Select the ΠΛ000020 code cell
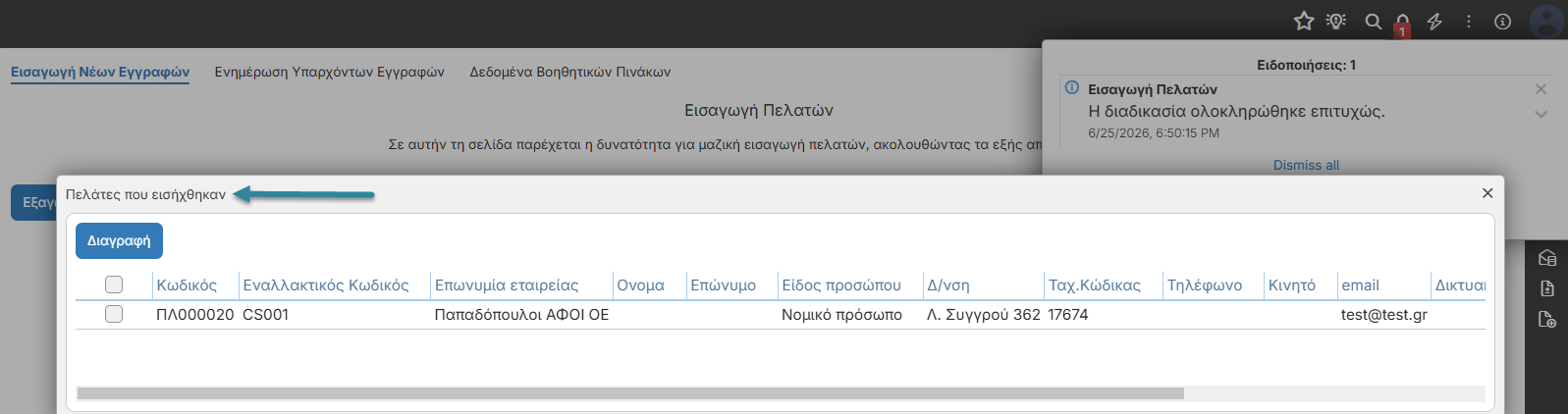The height and width of the screenshot is (414, 1568). coord(195,315)
